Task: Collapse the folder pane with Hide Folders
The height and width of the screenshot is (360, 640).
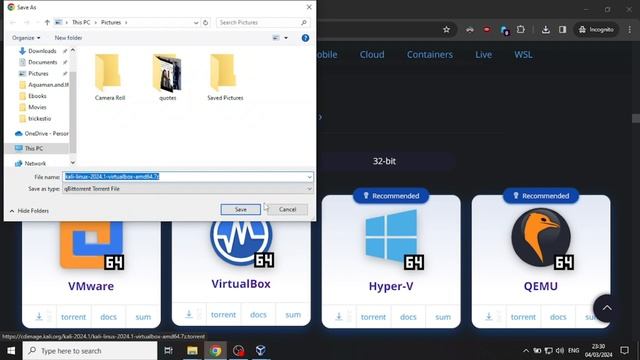Action: click(x=29, y=211)
